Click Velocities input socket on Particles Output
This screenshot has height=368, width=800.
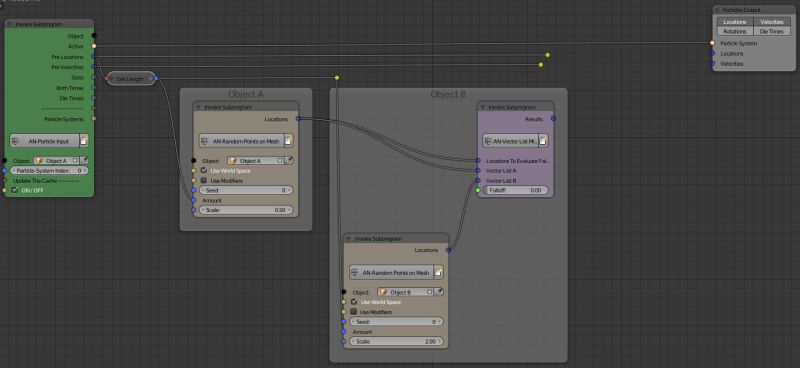(712, 63)
